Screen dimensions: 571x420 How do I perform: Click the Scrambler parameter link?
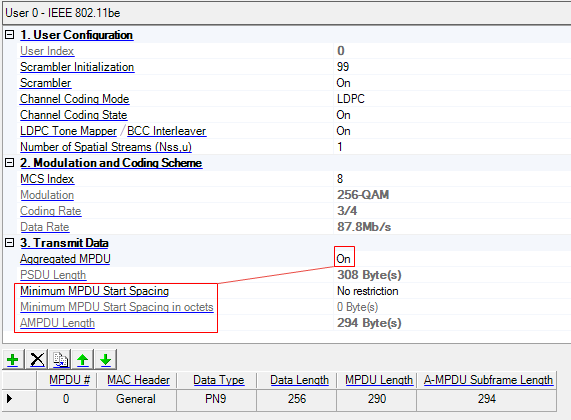[46, 83]
